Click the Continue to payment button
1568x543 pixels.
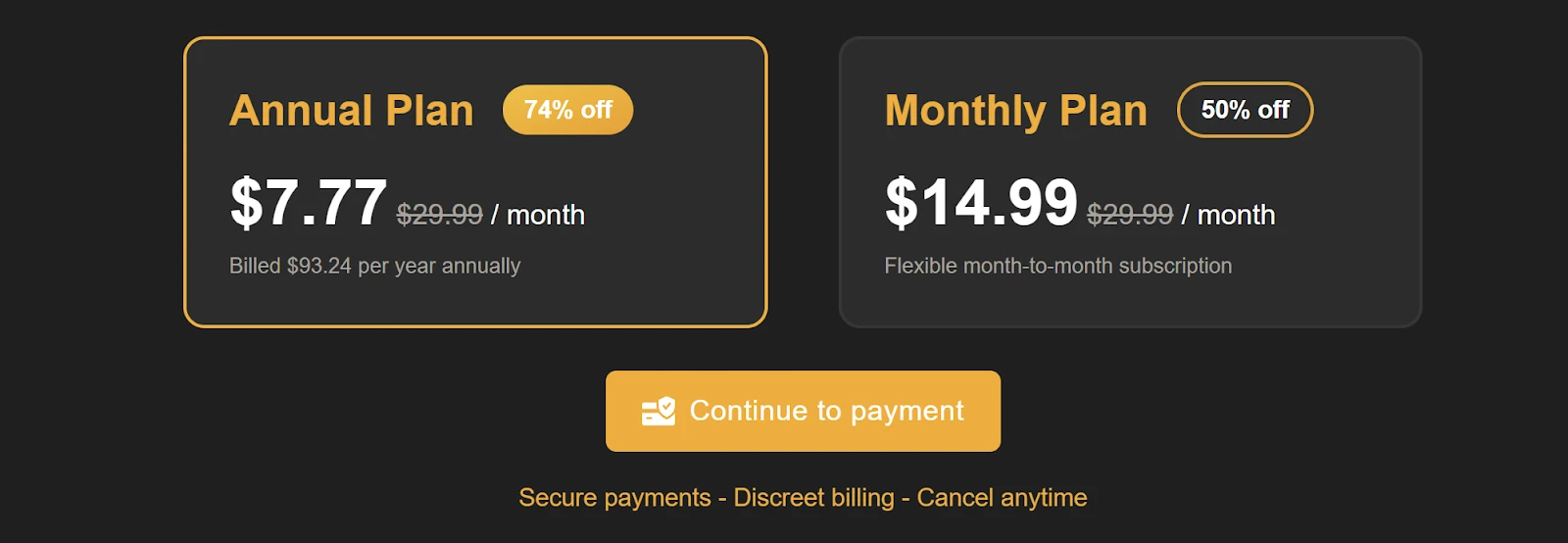803,411
